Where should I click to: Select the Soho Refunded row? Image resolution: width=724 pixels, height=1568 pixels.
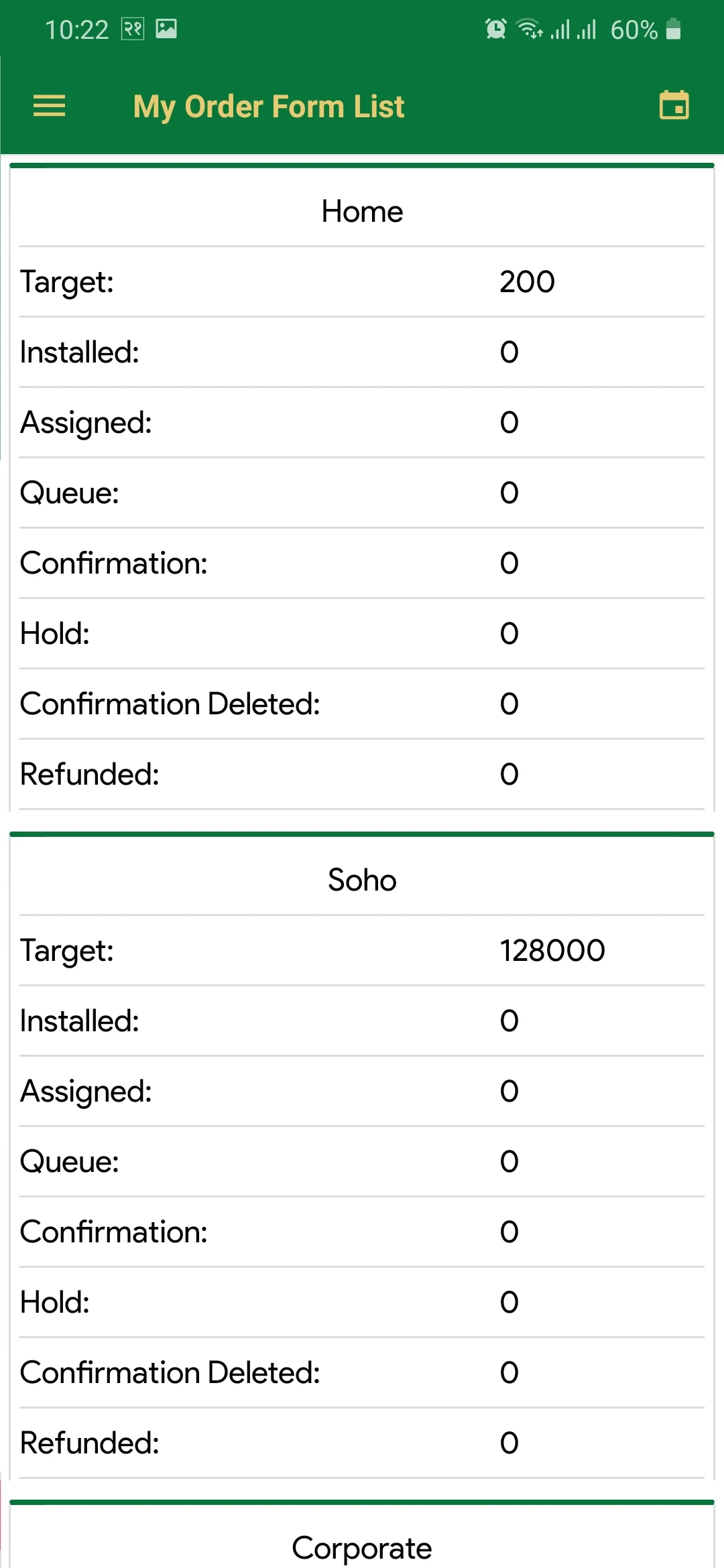(362, 1443)
